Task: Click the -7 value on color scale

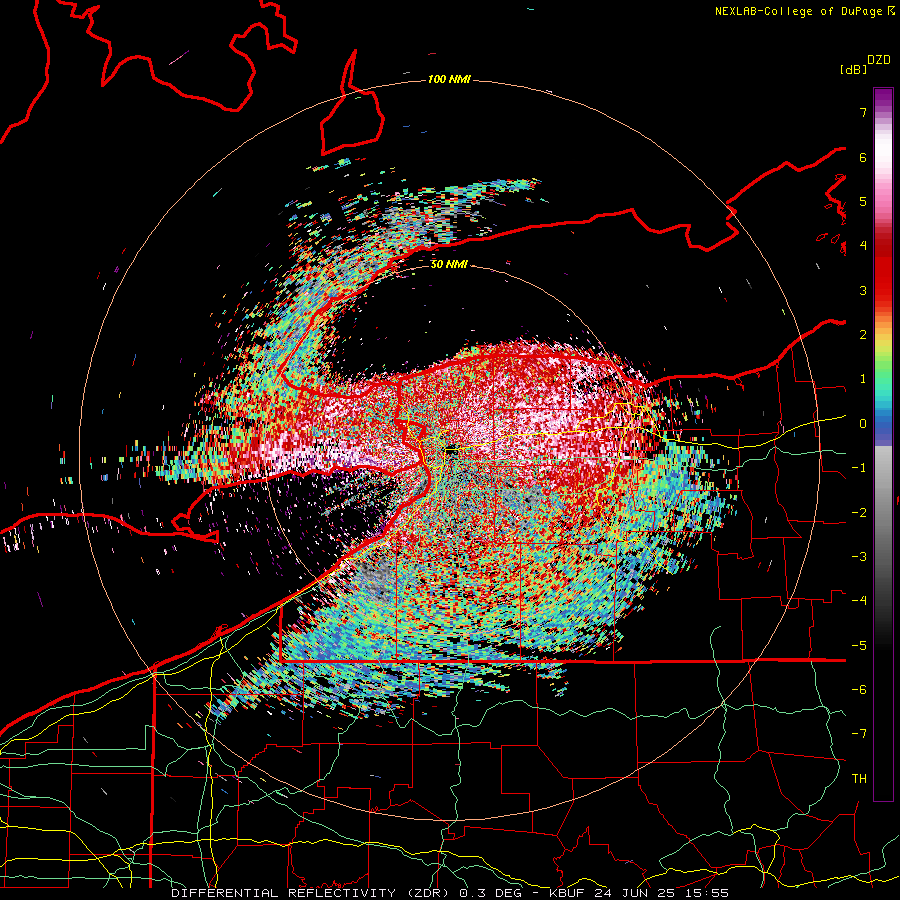Action: (859, 734)
